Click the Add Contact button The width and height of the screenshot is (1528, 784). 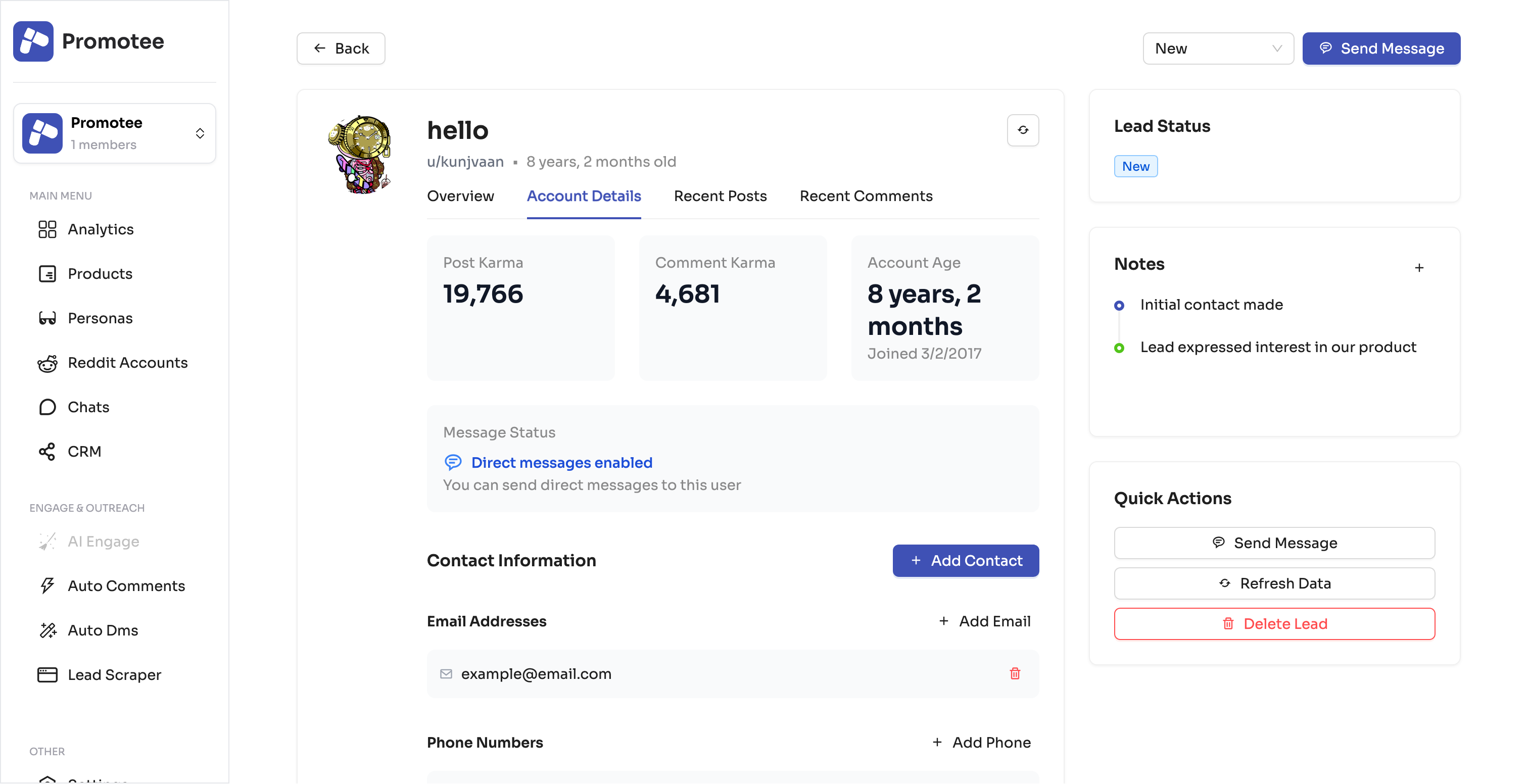point(966,560)
